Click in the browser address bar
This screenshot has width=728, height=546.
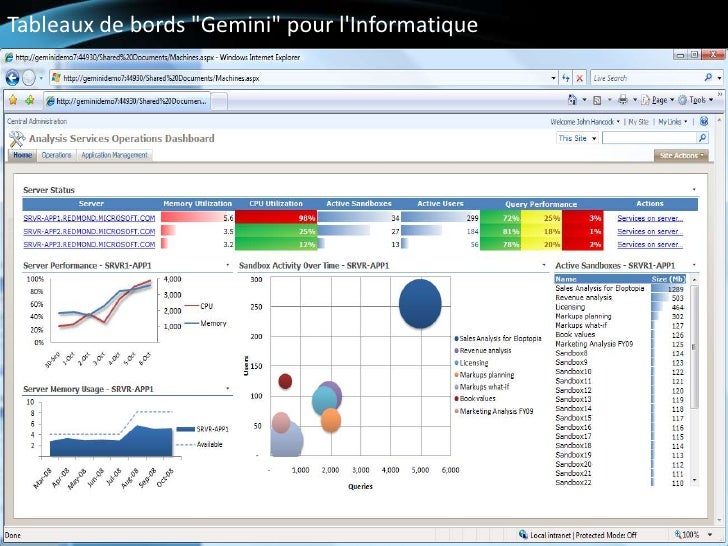[x=304, y=78]
